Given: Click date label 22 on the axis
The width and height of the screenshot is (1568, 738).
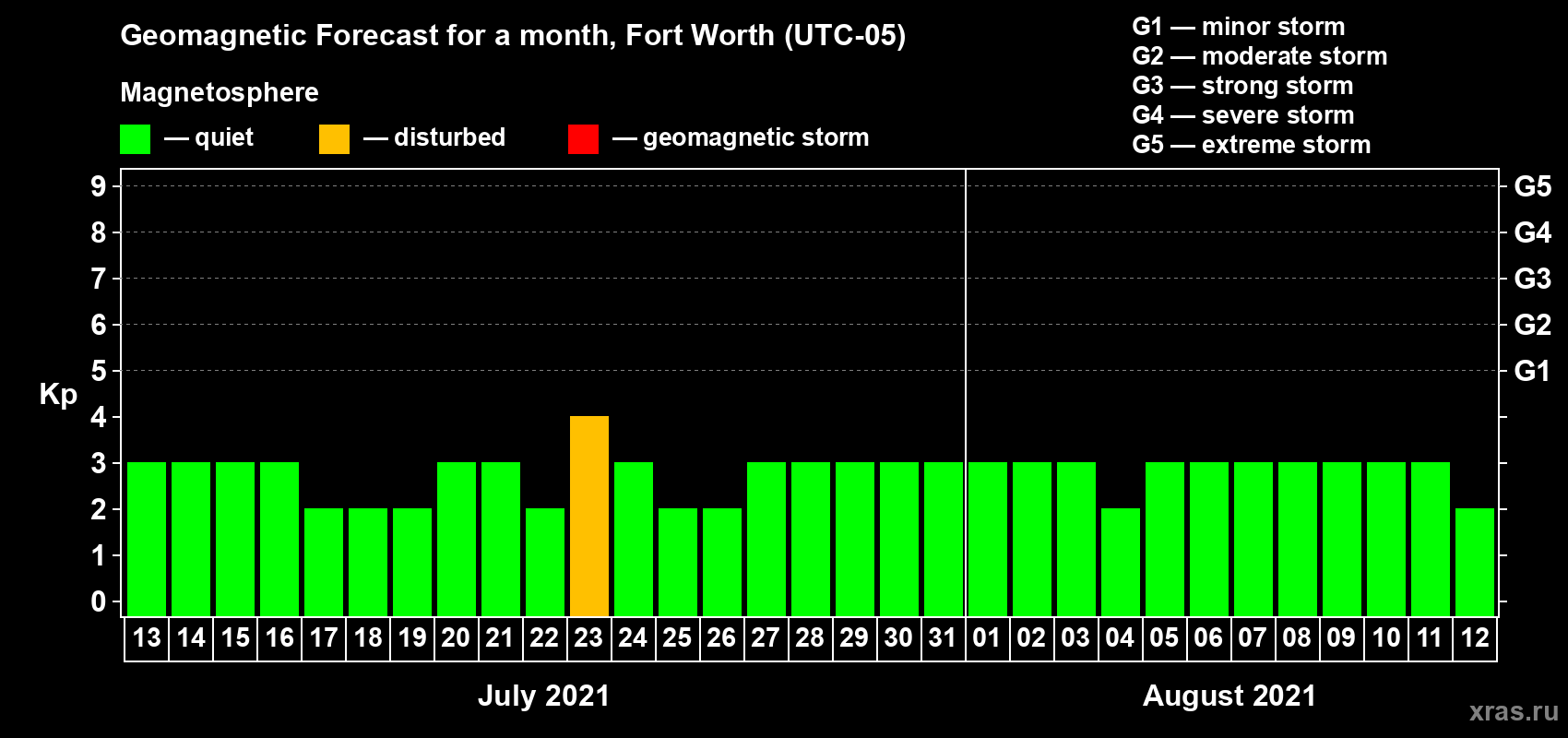Looking at the screenshot, I should [x=544, y=638].
